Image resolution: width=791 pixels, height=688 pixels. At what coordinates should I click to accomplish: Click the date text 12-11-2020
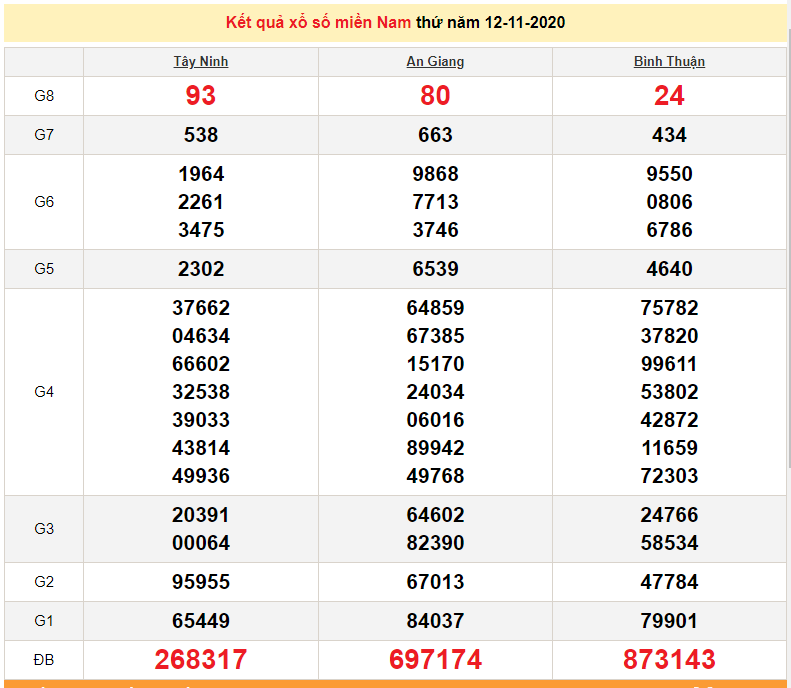(x=525, y=23)
